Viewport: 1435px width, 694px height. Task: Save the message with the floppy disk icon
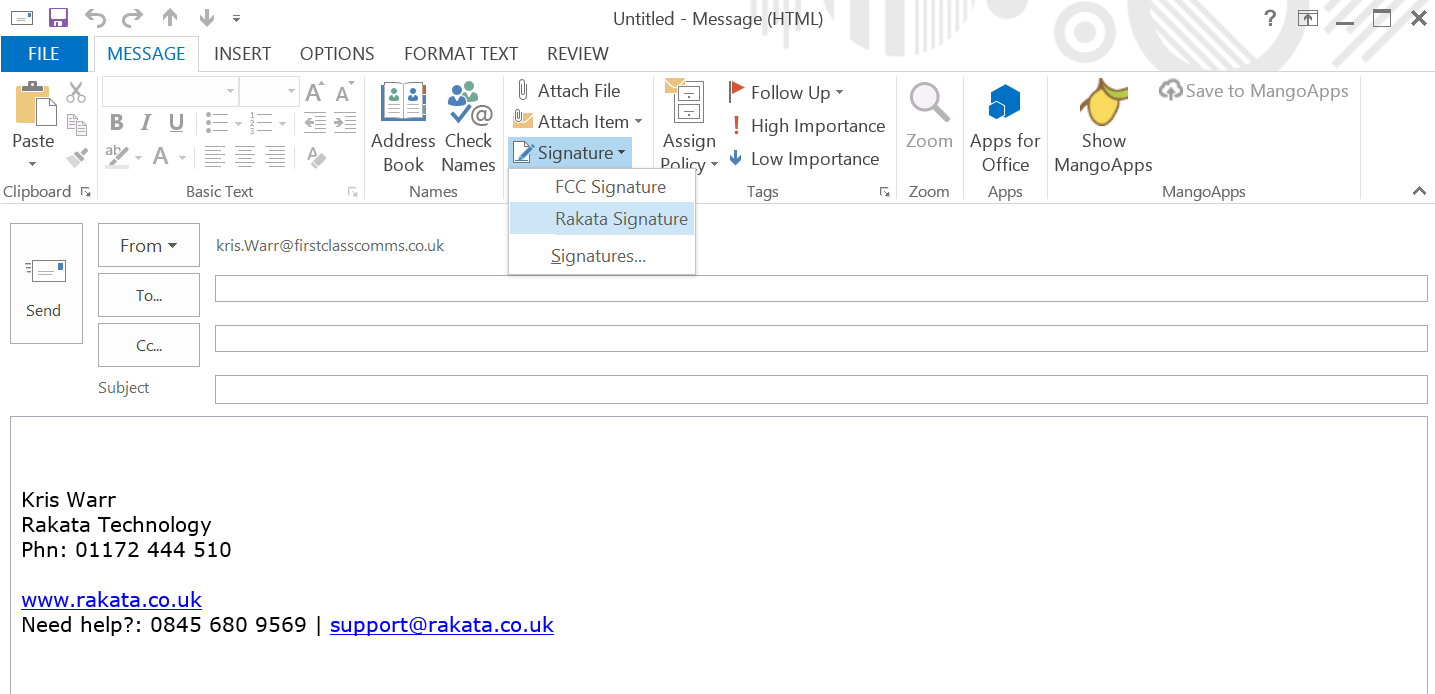click(58, 18)
